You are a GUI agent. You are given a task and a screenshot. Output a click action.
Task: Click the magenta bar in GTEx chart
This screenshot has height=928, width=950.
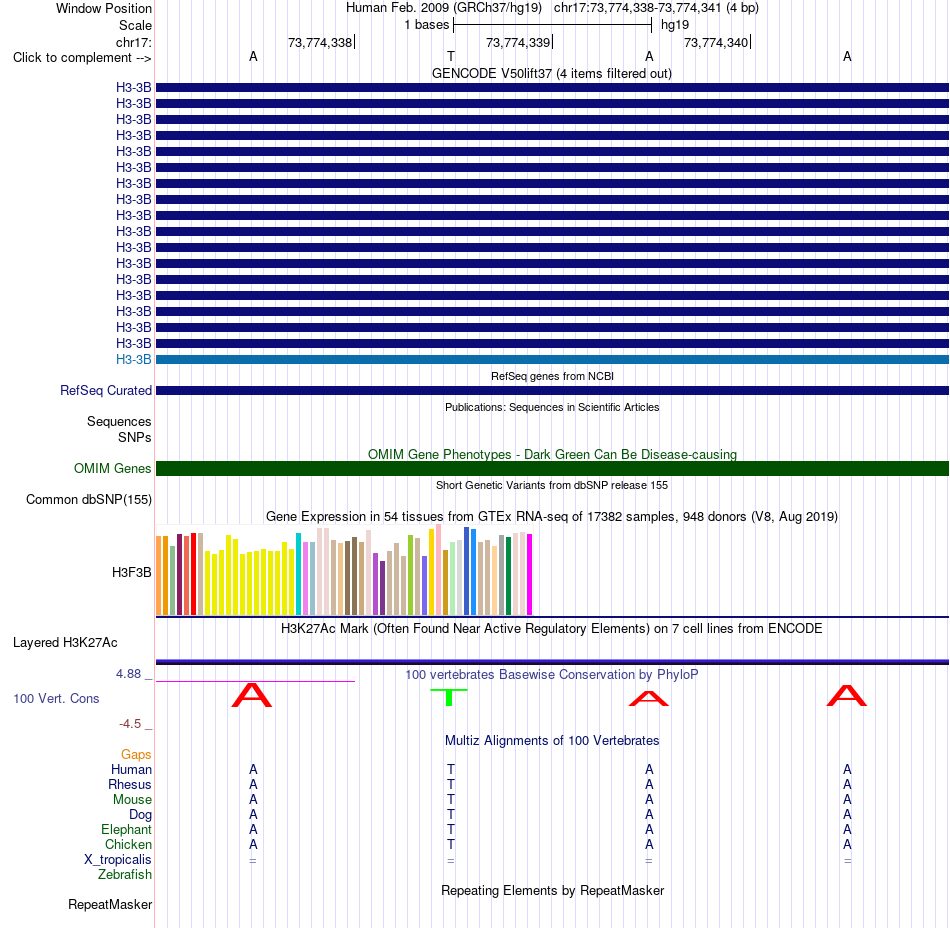point(530,574)
